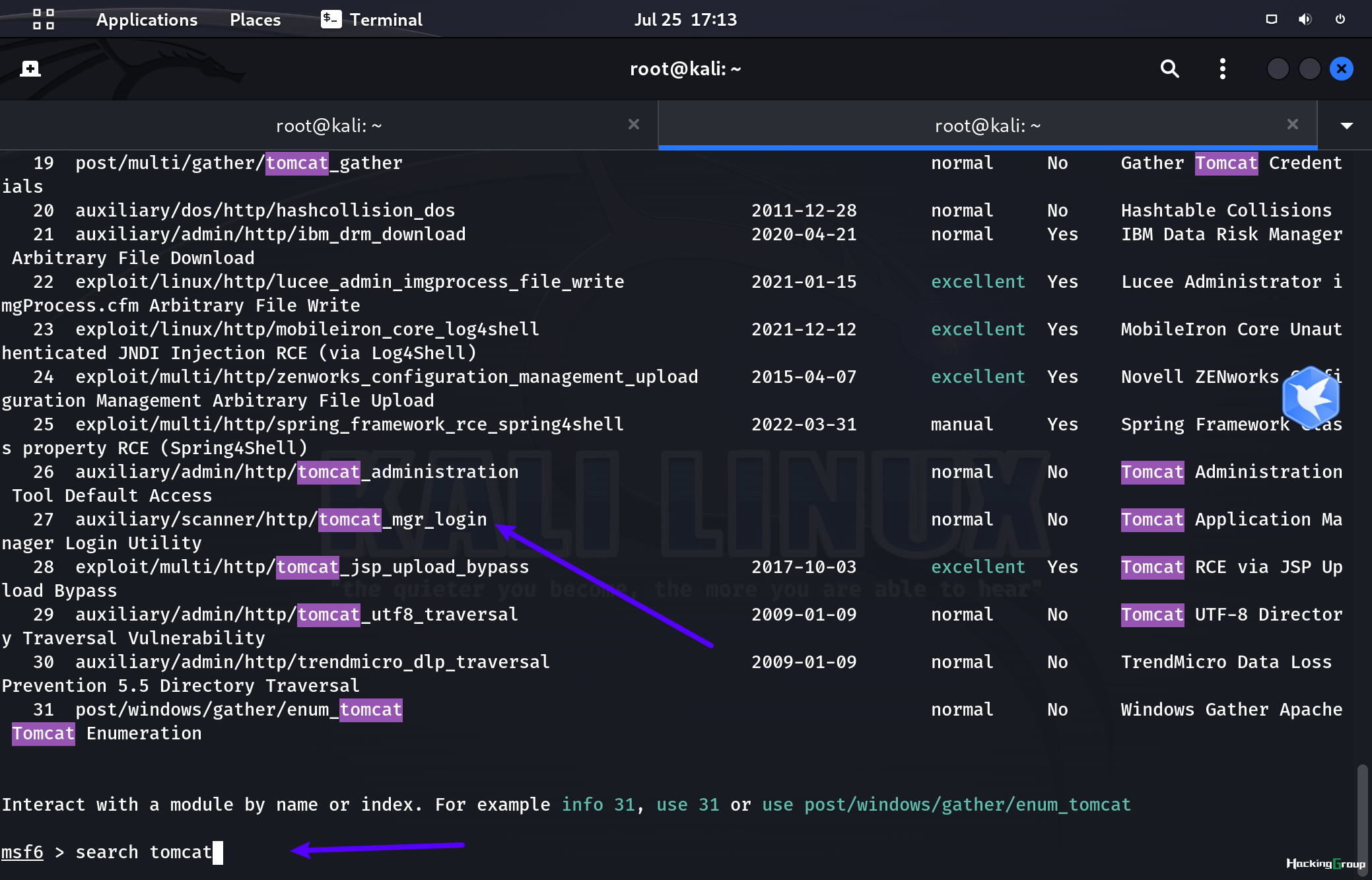Click 'use post/windows/gather/enum_tomcat' example text
Image resolution: width=1372 pixels, height=880 pixels.
(x=946, y=805)
